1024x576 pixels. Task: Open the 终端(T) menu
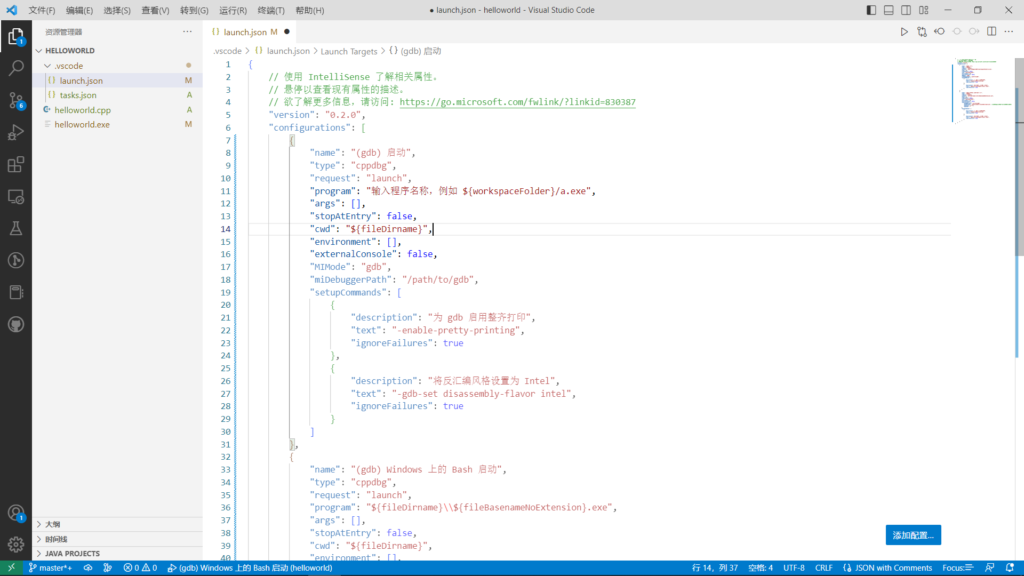271,10
